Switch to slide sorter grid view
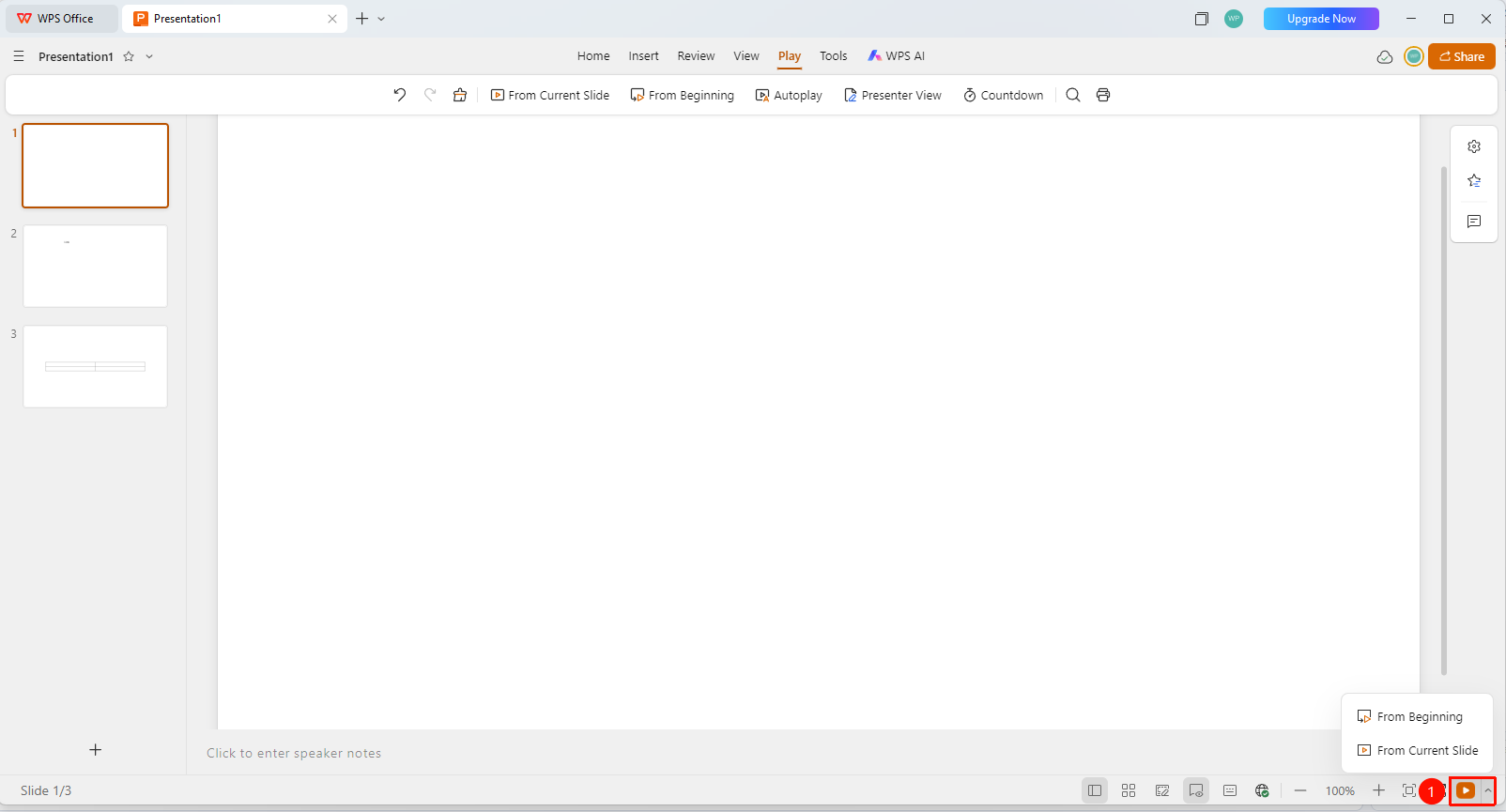The width and height of the screenshot is (1506, 812). click(x=1129, y=790)
